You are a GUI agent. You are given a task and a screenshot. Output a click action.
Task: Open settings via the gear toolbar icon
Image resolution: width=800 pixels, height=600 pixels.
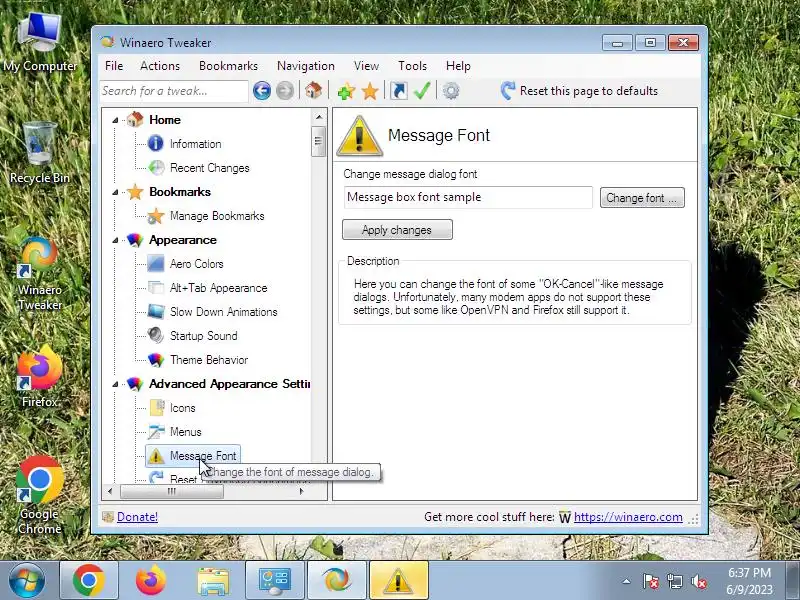click(451, 91)
